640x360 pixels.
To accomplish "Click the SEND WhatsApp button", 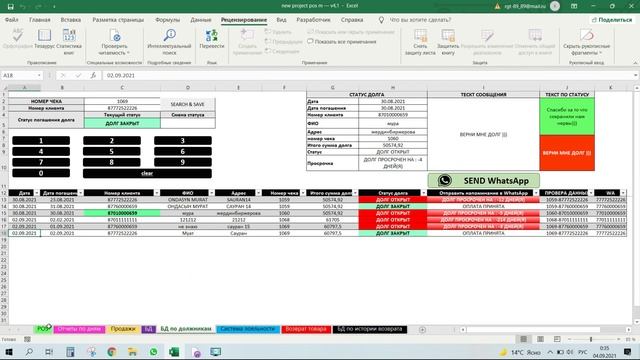I will (484, 180).
